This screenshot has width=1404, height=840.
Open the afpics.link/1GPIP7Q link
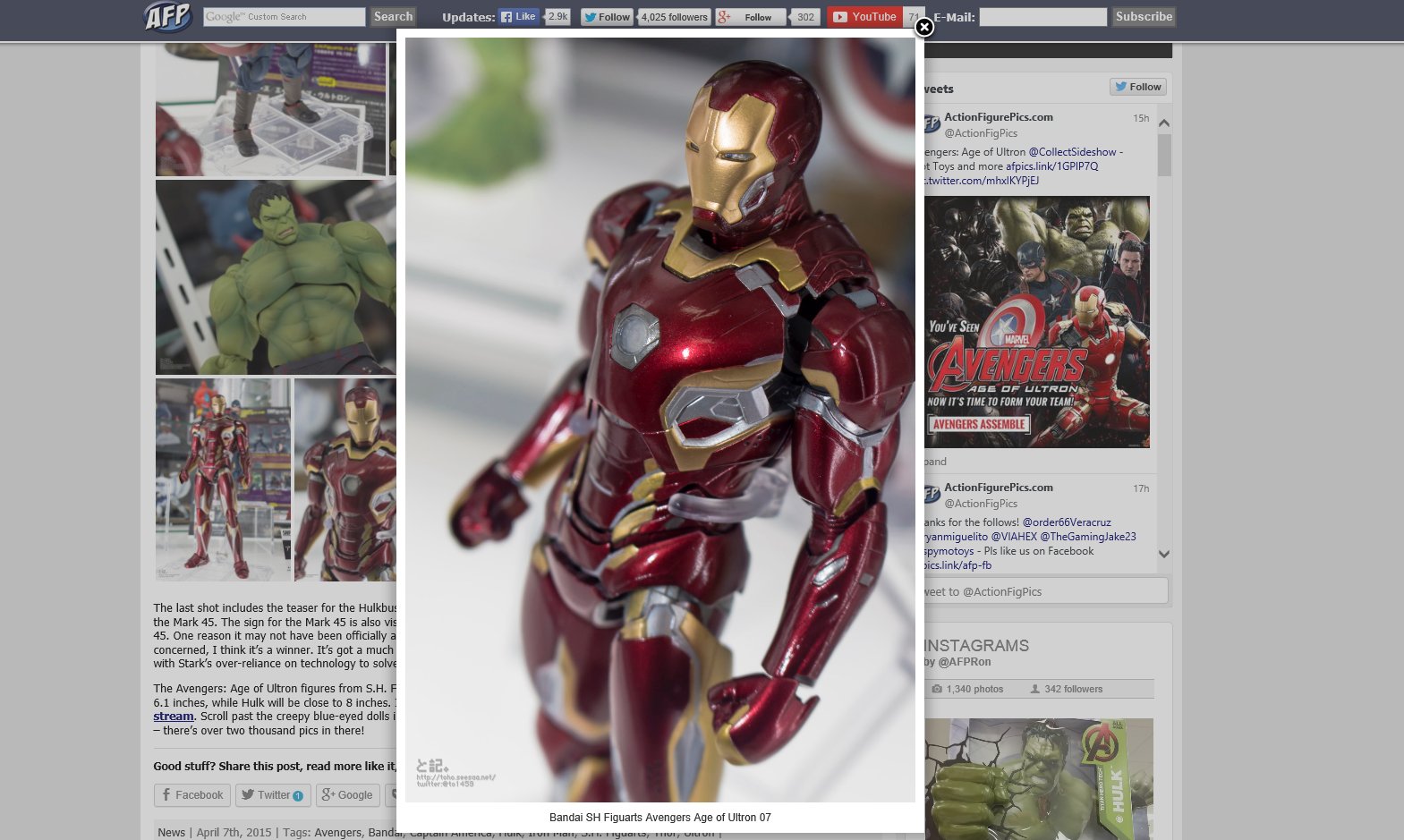(1051, 166)
